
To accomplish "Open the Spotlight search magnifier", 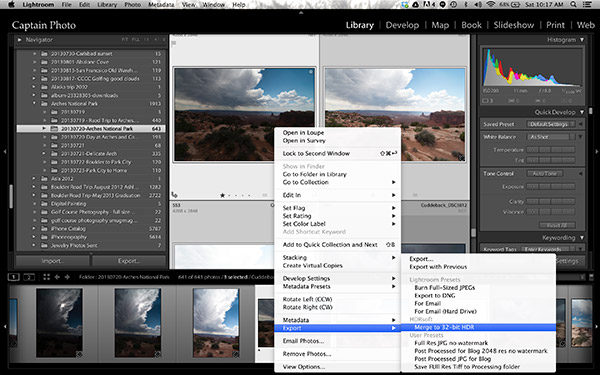I will point(573,5).
